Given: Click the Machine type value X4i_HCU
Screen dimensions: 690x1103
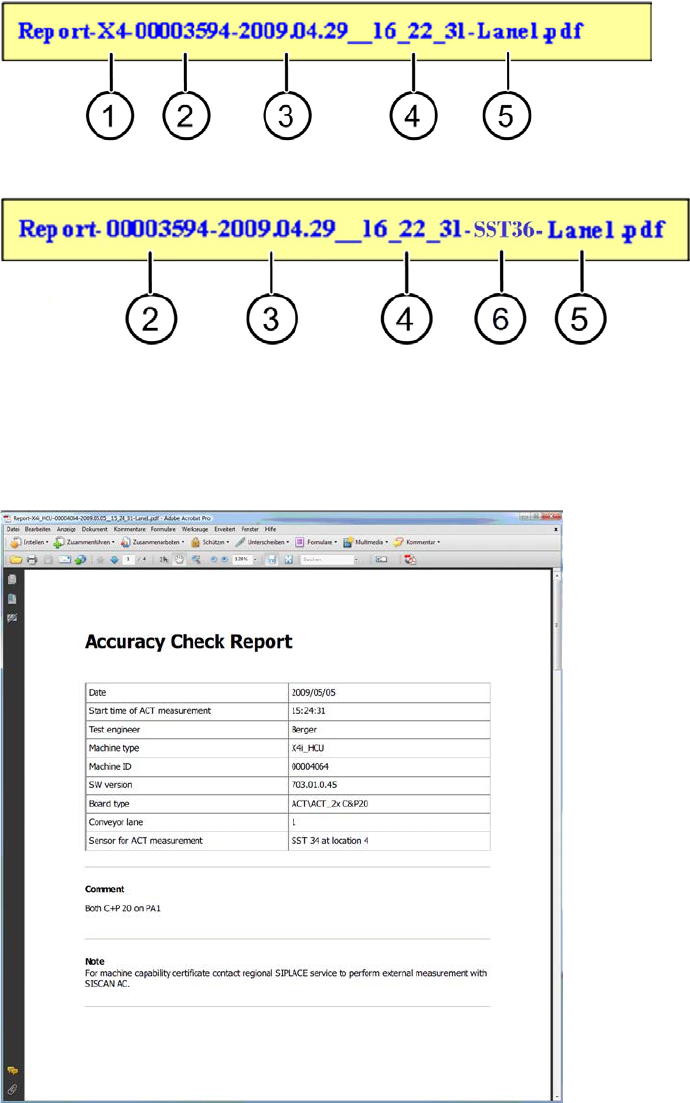Looking at the screenshot, I should click(308, 748).
